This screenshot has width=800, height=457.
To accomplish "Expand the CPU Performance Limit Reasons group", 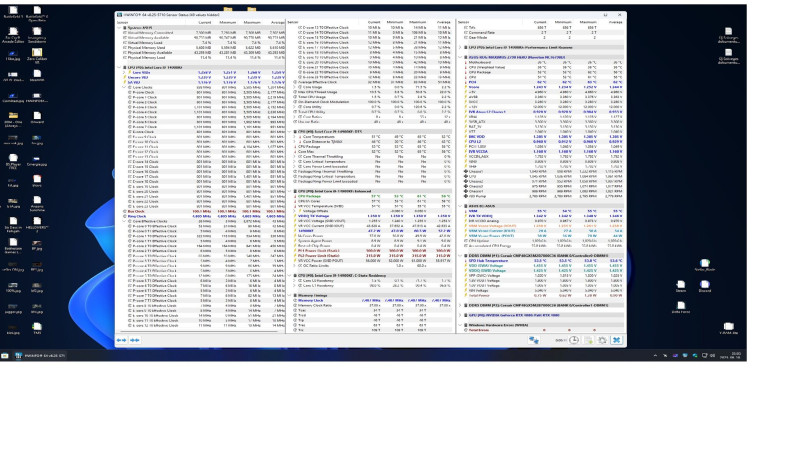I will click(461, 47).
